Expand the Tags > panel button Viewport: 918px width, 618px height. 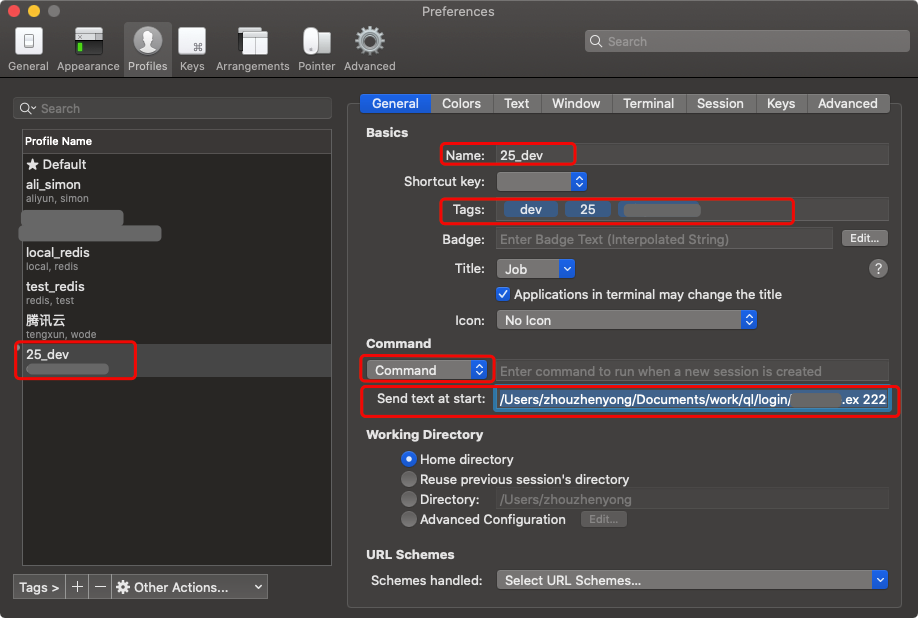(39, 586)
